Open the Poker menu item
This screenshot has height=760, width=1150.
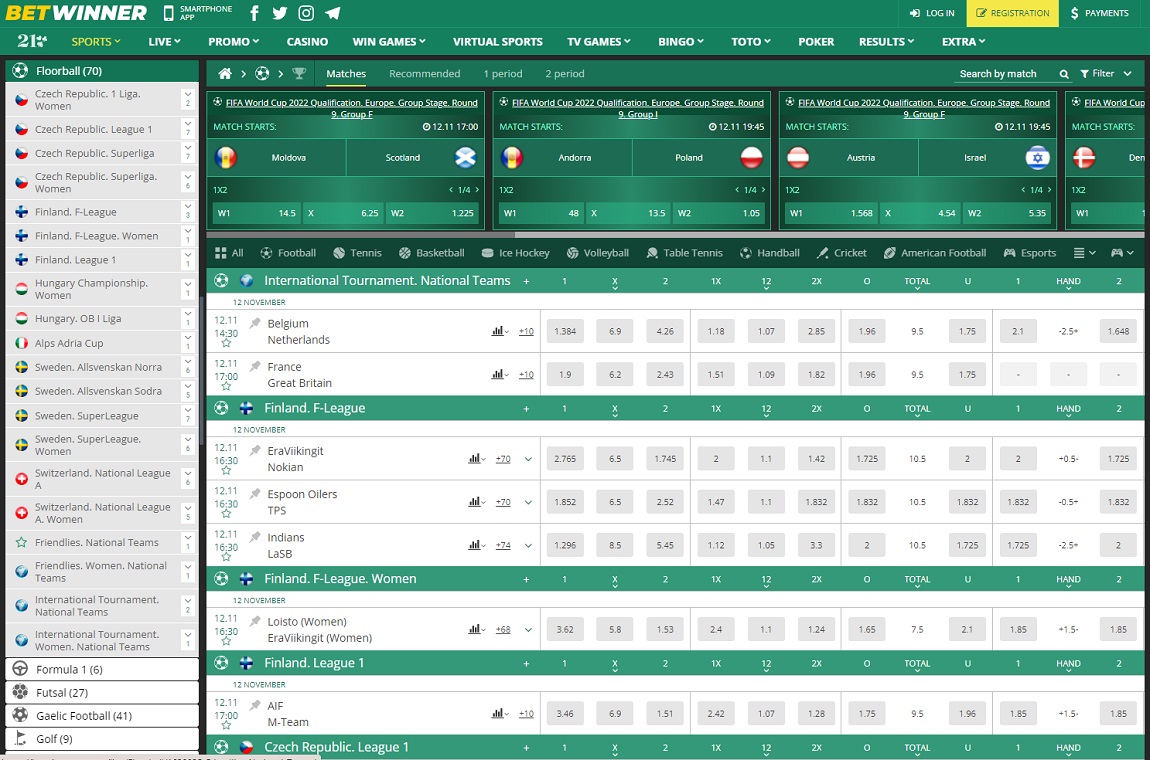[x=816, y=42]
